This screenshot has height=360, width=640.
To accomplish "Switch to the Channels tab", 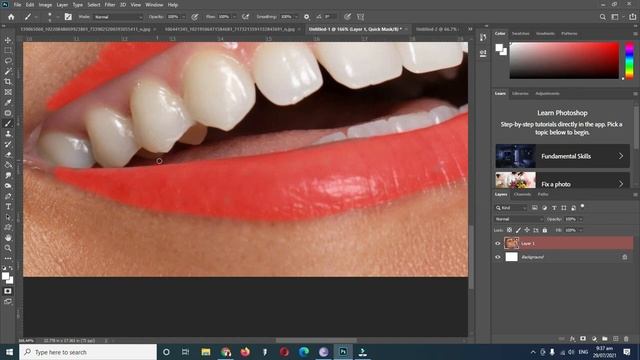I will point(522,195).
